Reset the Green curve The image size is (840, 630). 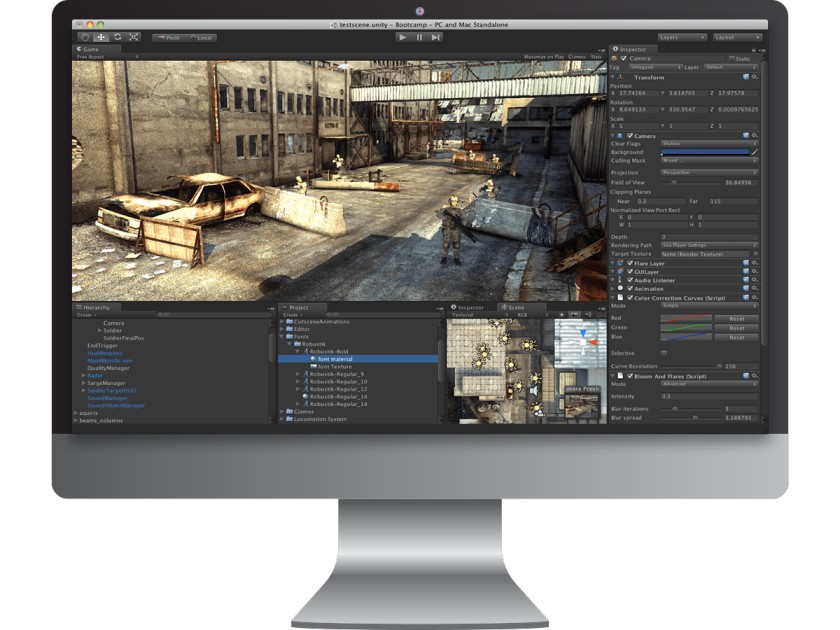pos(737,328)
